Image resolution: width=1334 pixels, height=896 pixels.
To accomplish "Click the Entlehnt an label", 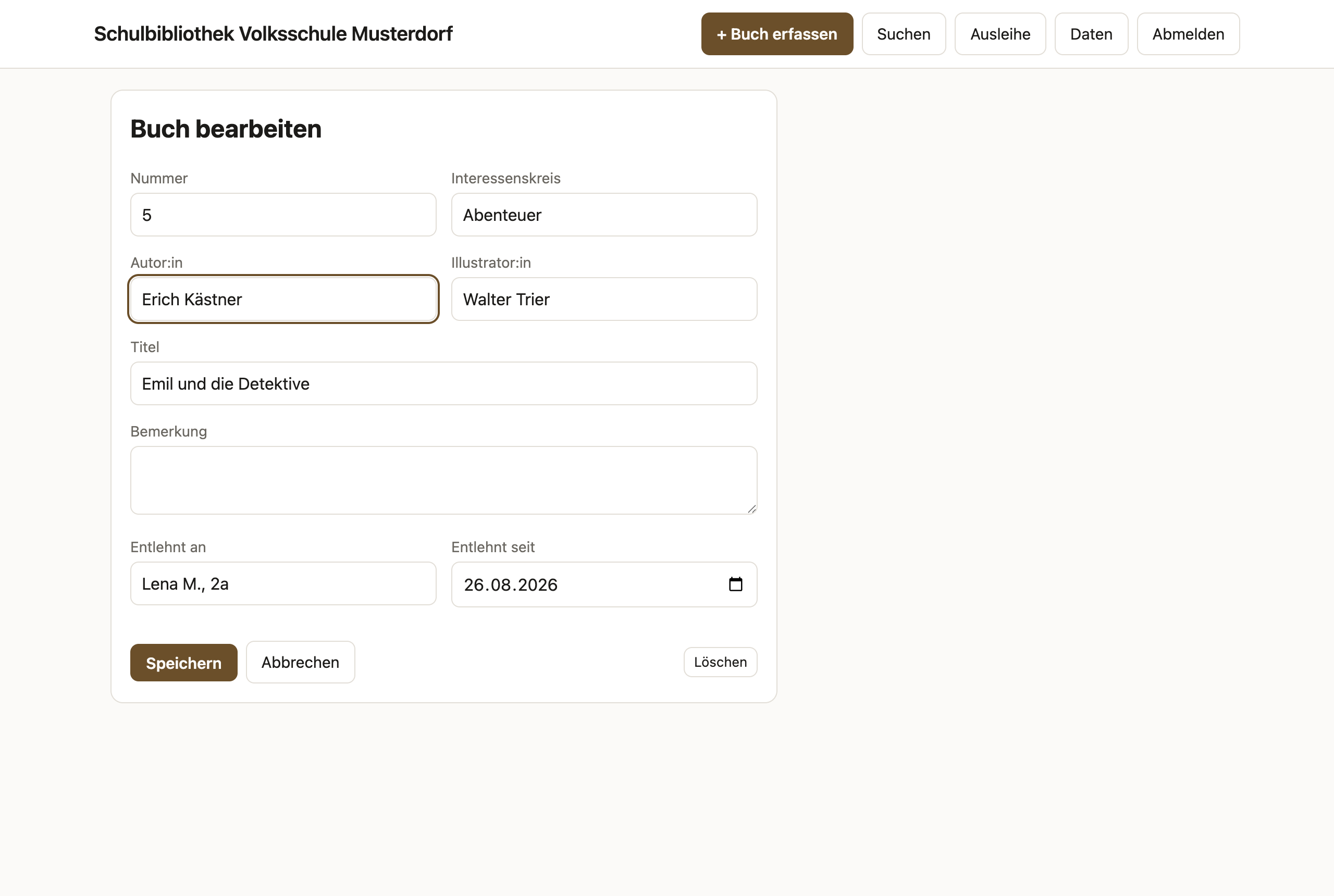I will click(168, 547).
